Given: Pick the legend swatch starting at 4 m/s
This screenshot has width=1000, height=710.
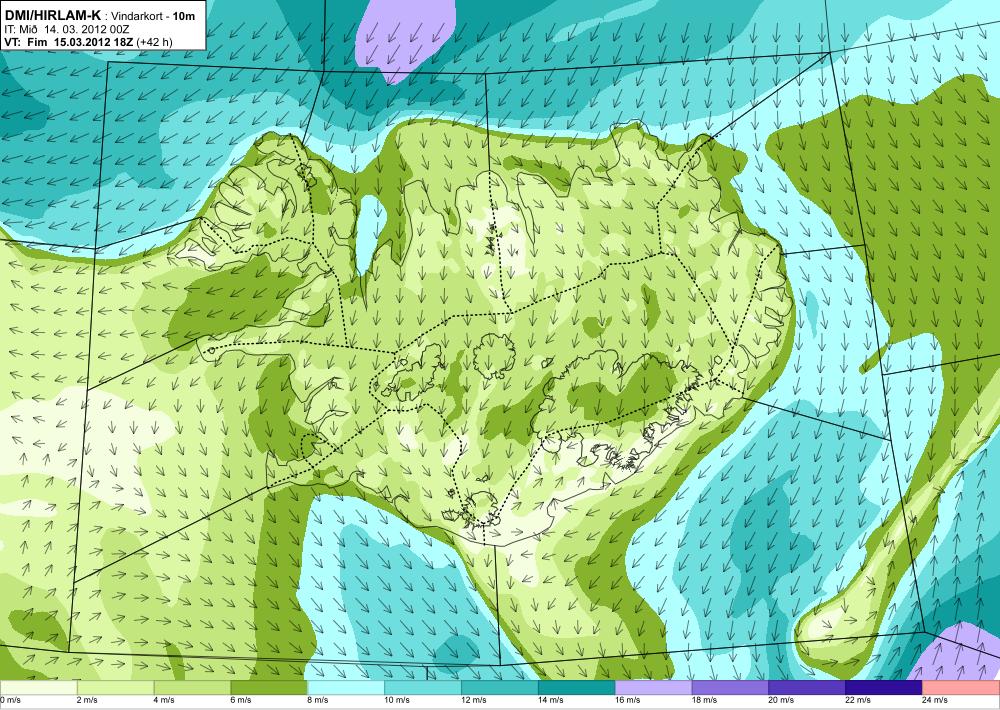Looking at the screenshot, I should tap(192, 688).
